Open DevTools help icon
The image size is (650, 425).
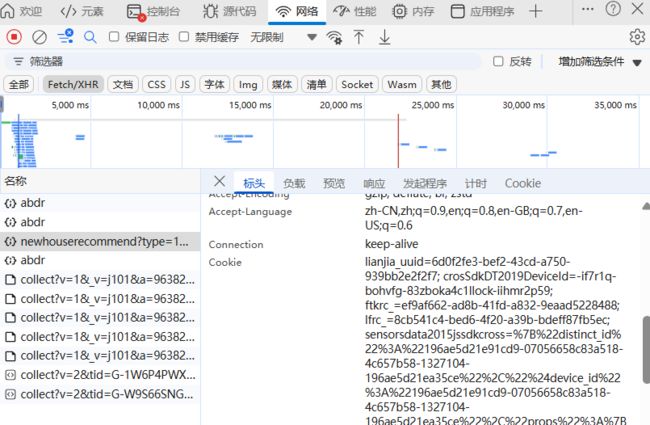coord(613,9)
